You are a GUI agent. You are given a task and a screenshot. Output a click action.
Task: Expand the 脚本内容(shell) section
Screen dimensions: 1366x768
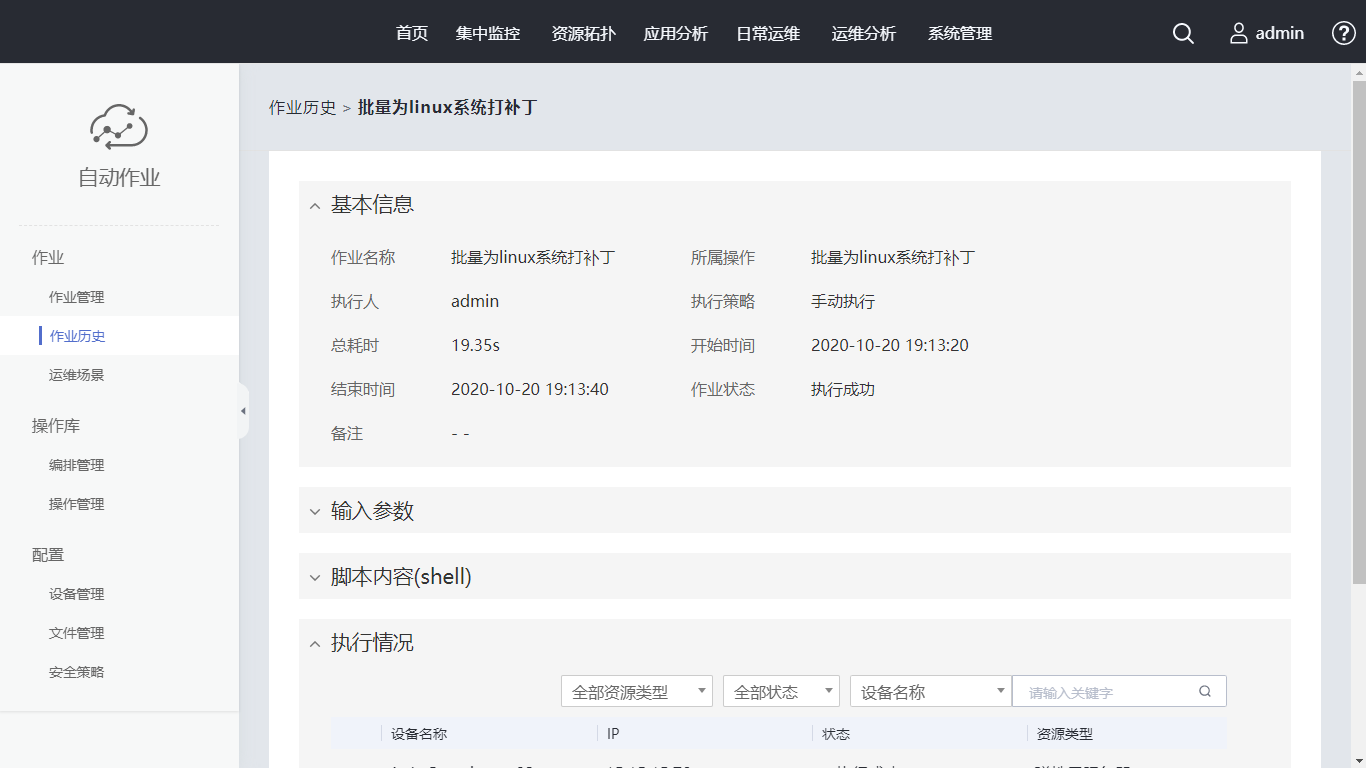[x=315, y=578]
